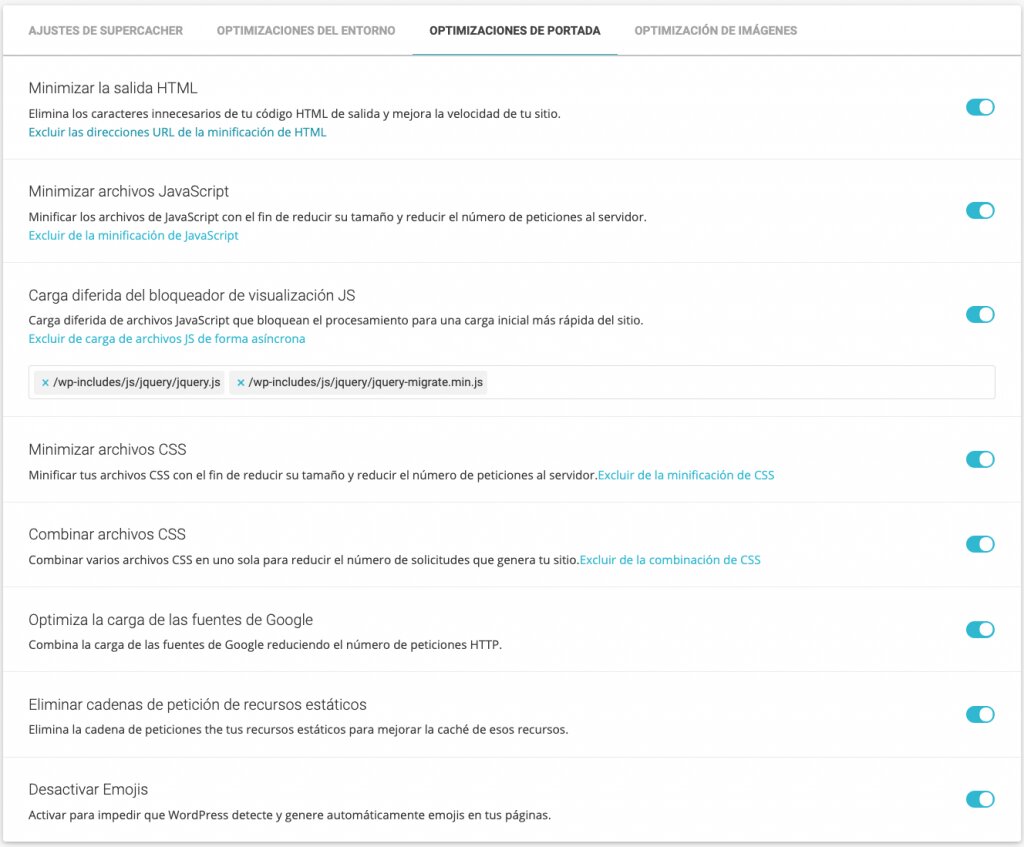This screenshot has height=847, width=1024.
Task: Click description 'Elimina la cadena de peticiones'
Action: [x=298, y=729]
